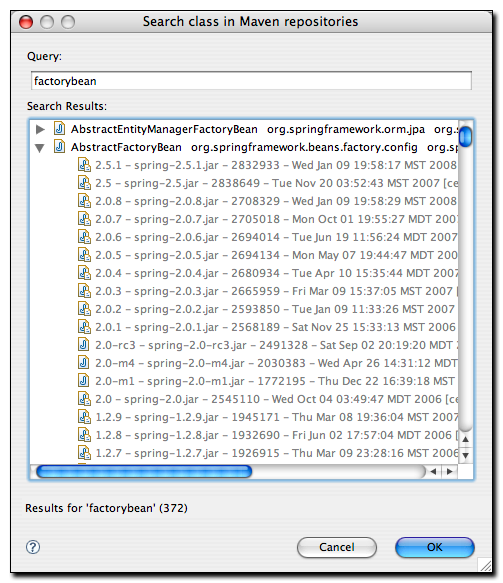Click Cancel to dismiss the dialog

click(x=337, y=547)
